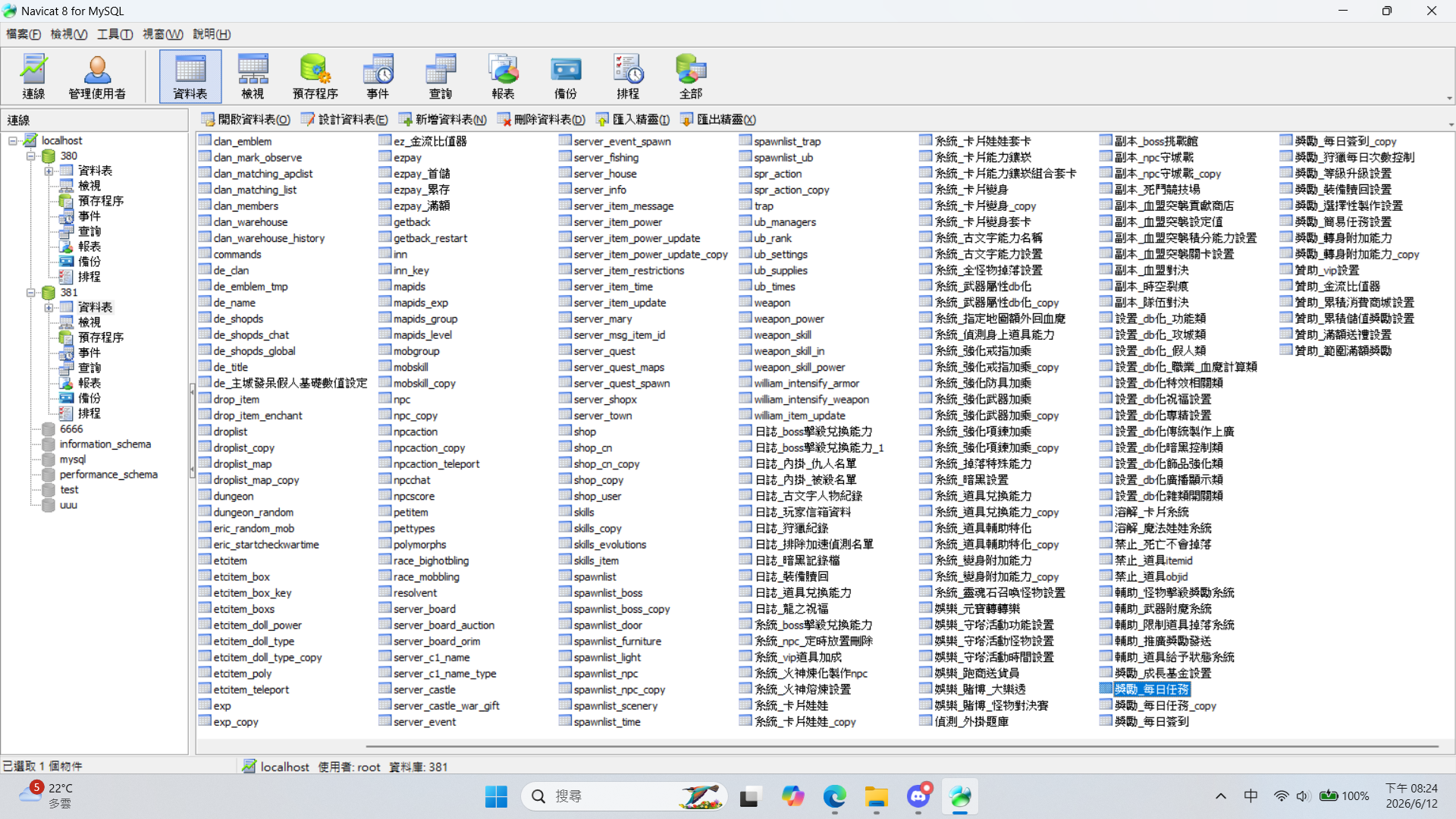Screen dimensions: 1456x819
Task: Select 事件 under database 381
Action: (x=89, y=353)
